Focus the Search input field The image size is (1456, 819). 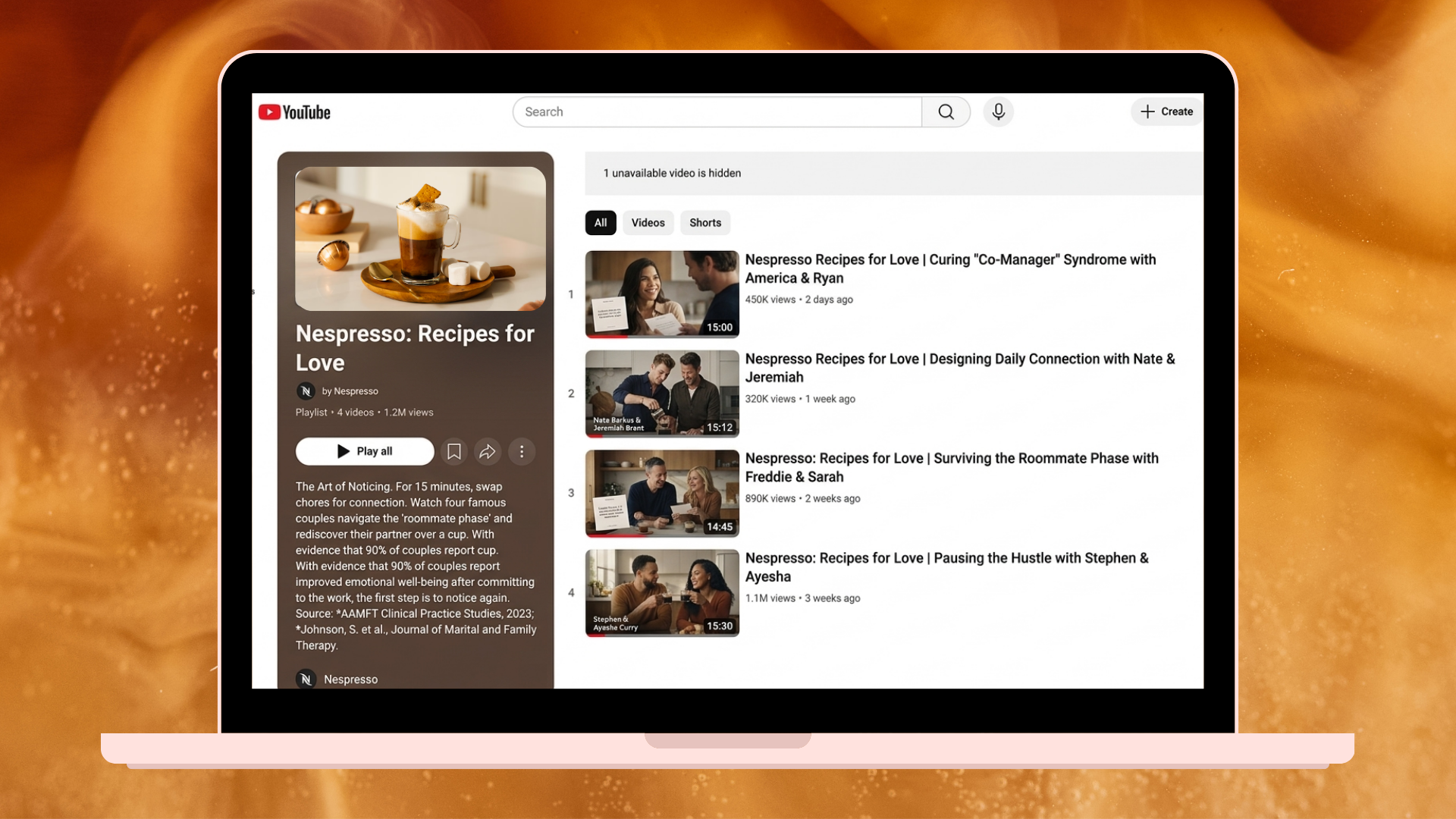point(717,112)
